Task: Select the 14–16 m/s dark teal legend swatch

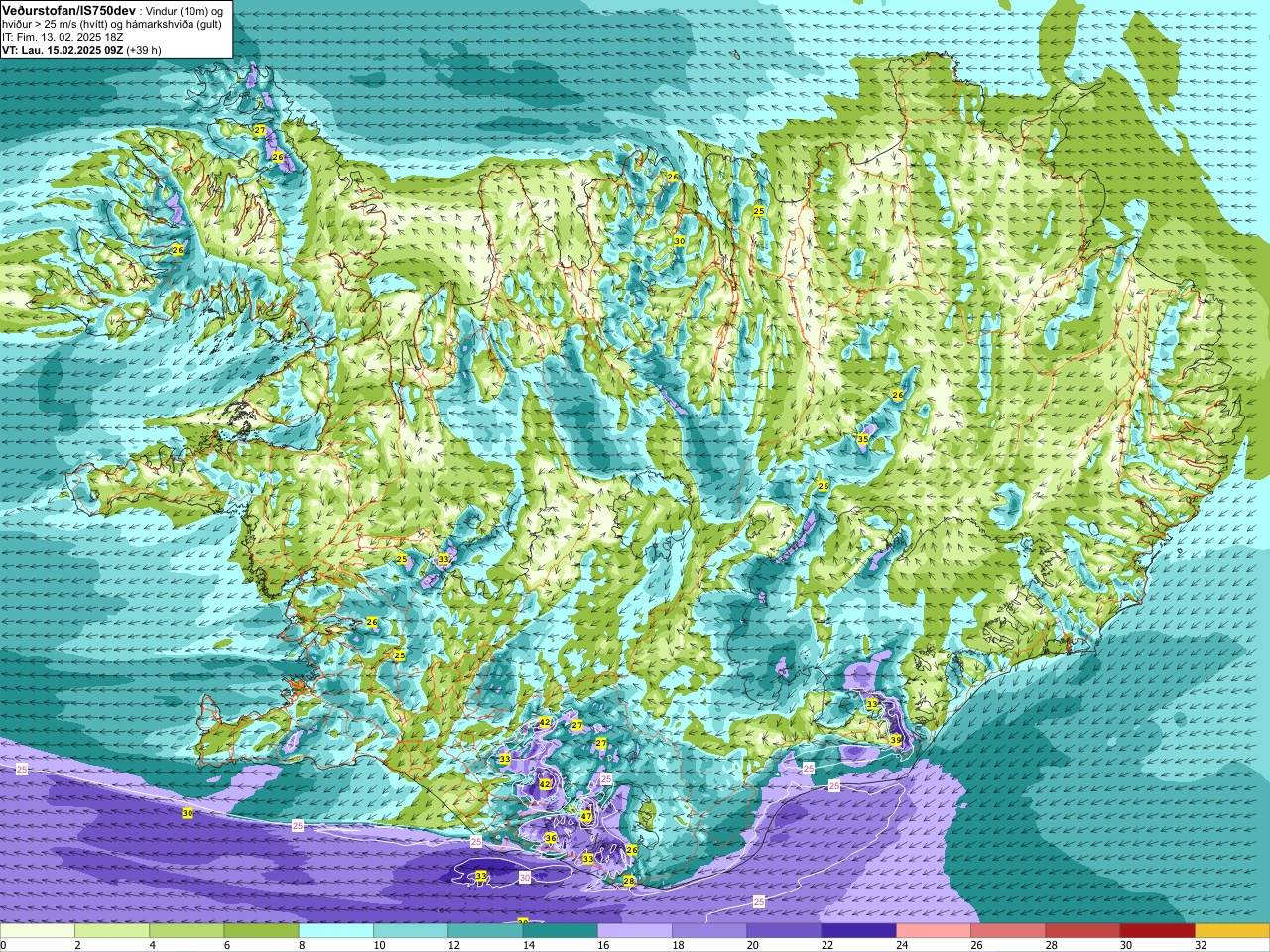Action: pyautogui.click(x=560, y=931)
